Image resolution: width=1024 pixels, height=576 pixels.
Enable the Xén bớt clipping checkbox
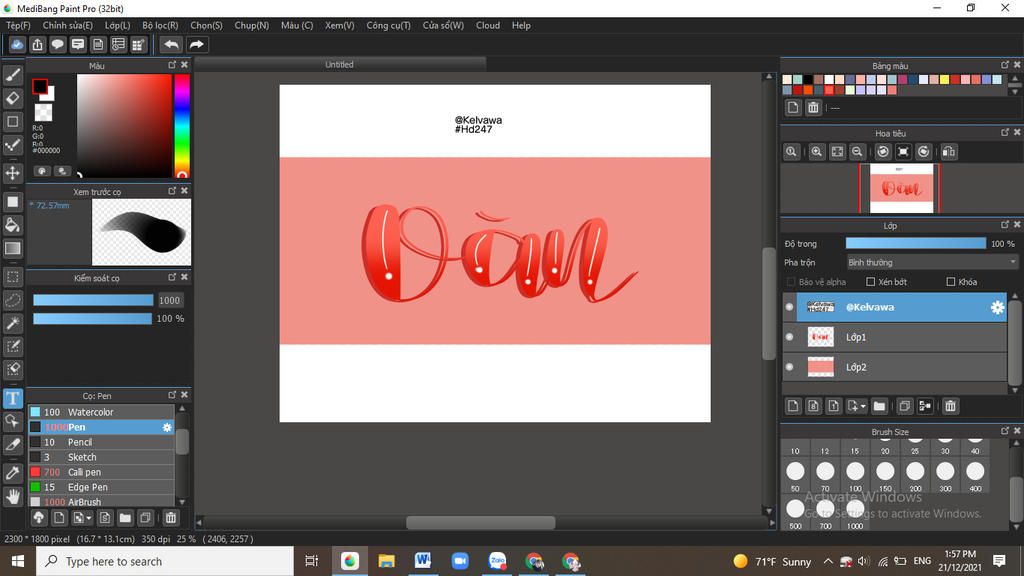(x=871, y=281)
